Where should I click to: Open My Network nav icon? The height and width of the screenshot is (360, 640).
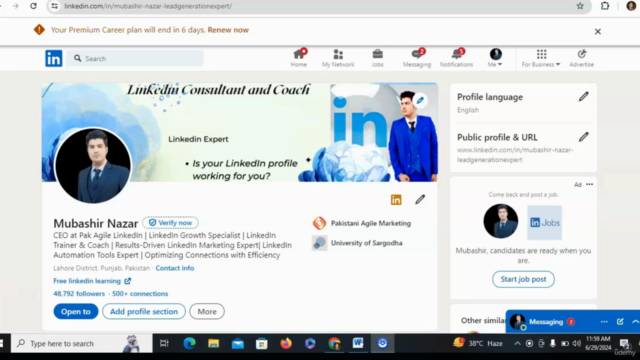pyautogui.click(x=338, y=58)
